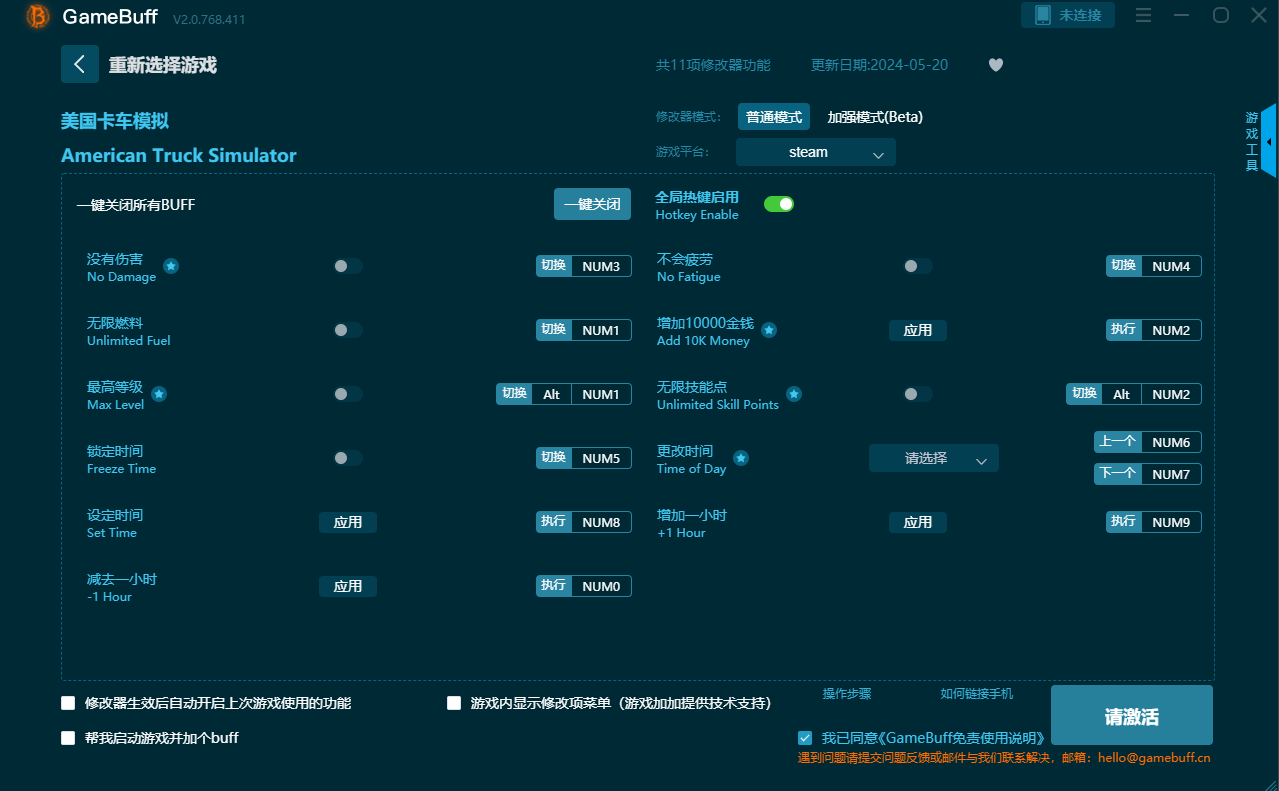Image resolution: width=1279 pixels, height=791 pixels.
Task: Check launch game and add buff option
Action: (x=68, y=738)
